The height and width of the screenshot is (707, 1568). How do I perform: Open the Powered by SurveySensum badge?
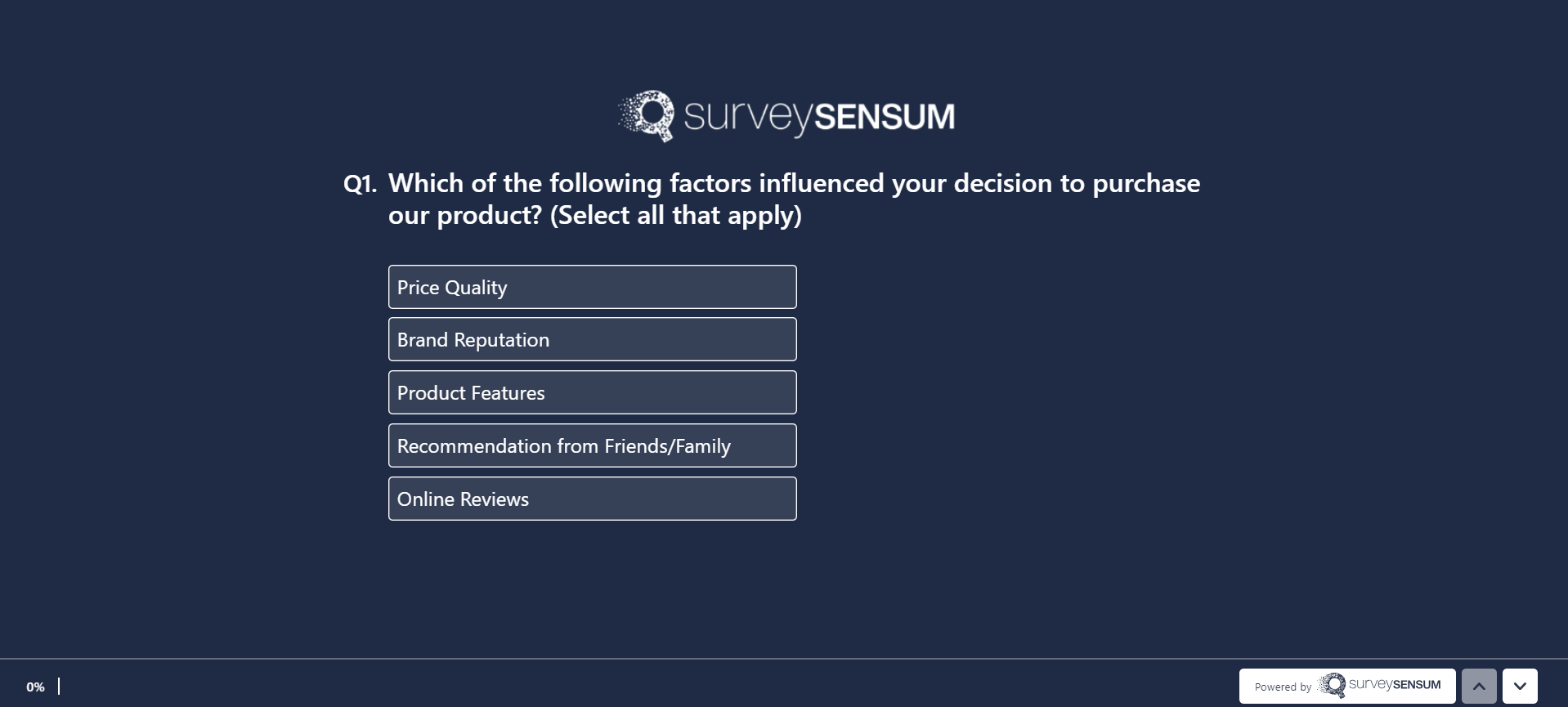tap(1346, 686)
